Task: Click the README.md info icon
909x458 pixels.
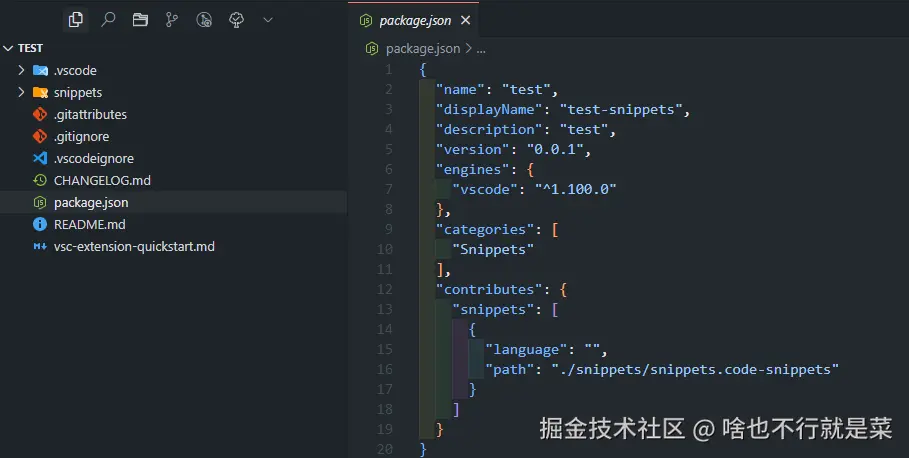Action: (40, 224)
